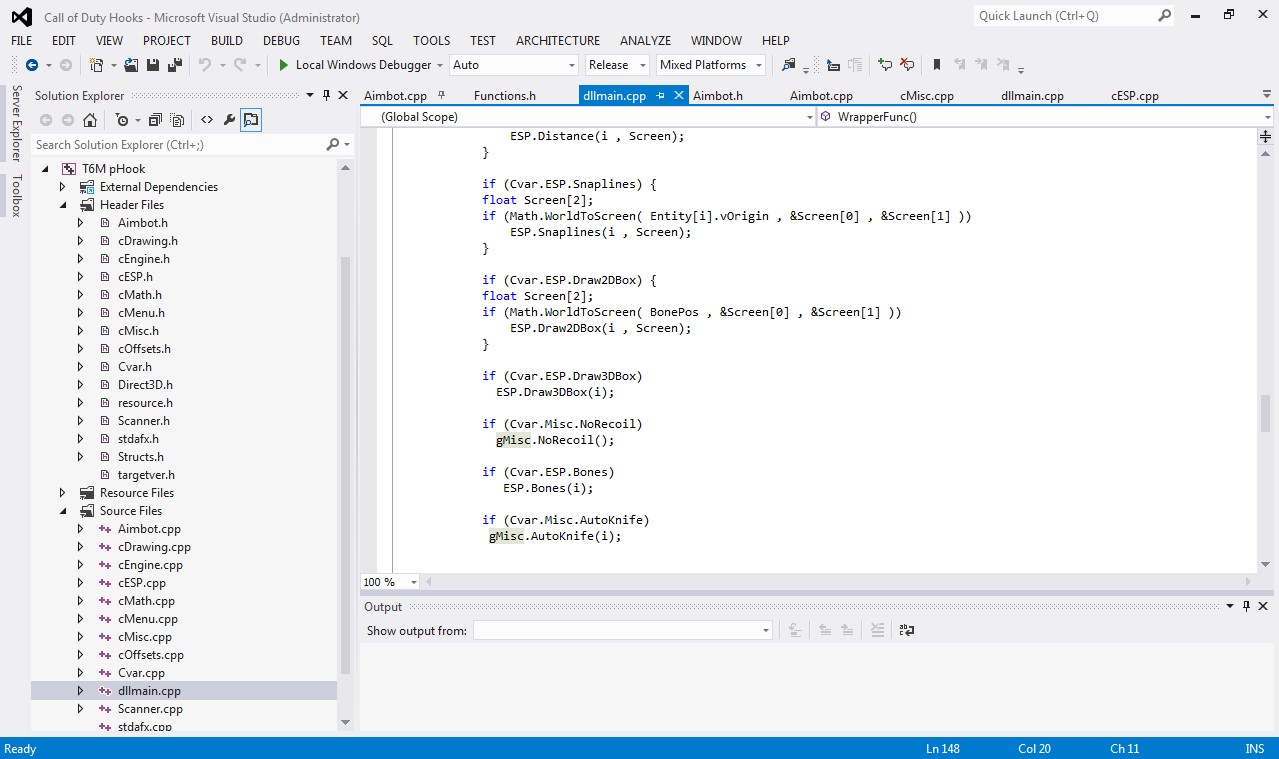
Task: Open the Toolbox side tab
Action: [16, 195]
